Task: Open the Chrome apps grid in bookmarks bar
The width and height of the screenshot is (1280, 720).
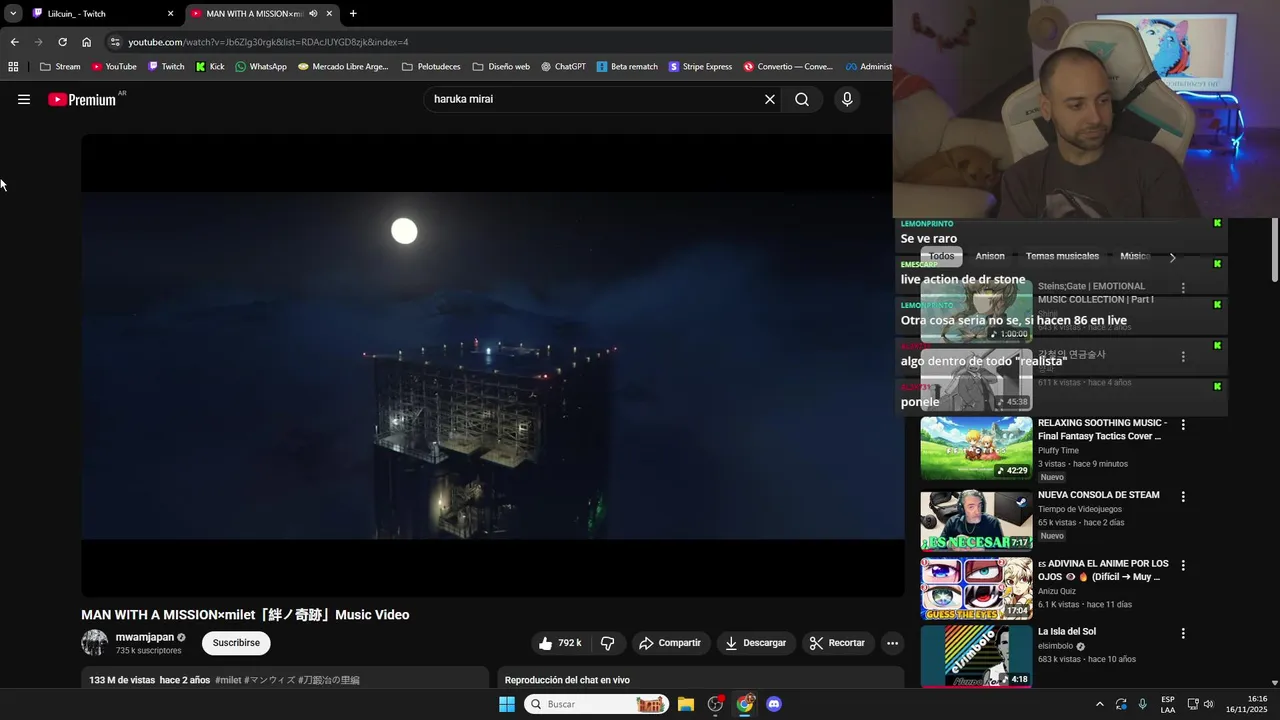Action: pos(13,67)
